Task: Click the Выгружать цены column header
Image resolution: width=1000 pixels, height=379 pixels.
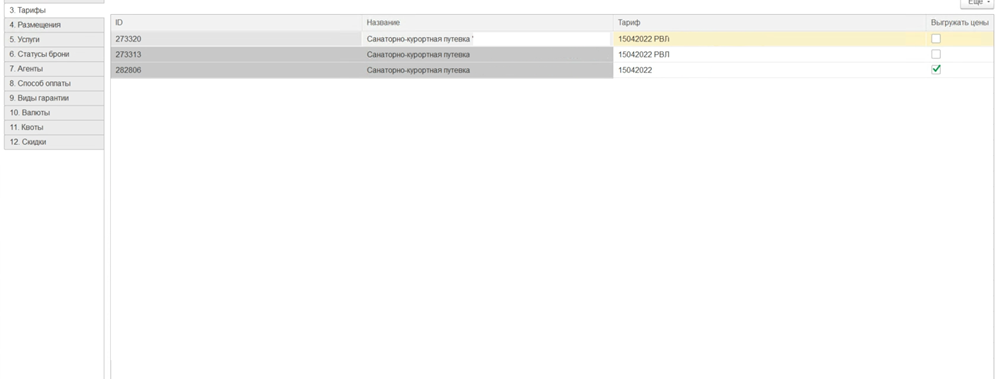Action: (x=960, y=23)
